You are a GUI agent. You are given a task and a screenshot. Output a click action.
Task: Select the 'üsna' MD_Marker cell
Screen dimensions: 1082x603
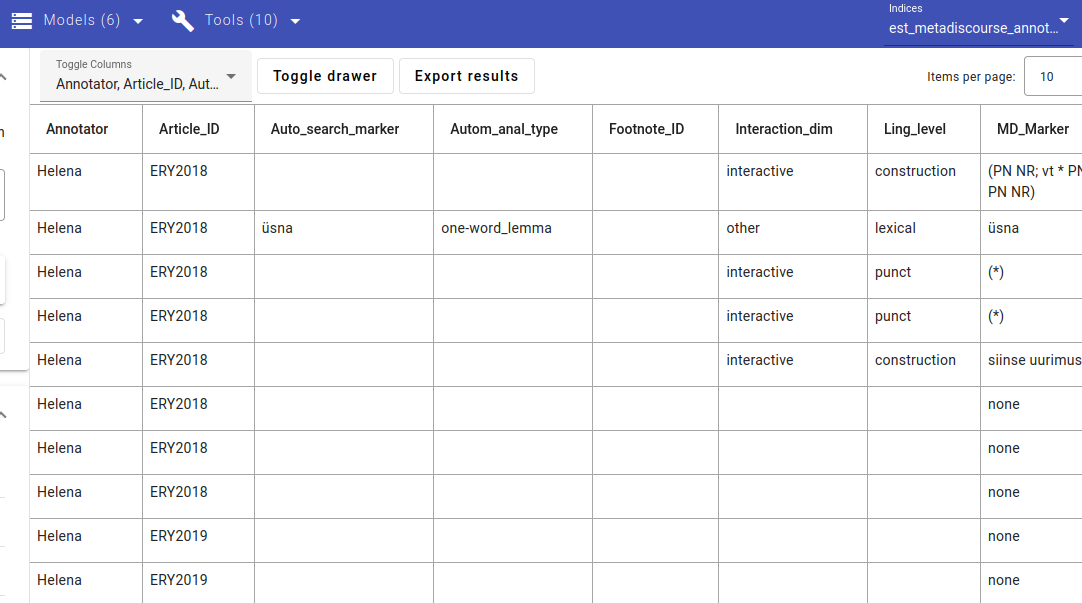[x=1031, y=233]
